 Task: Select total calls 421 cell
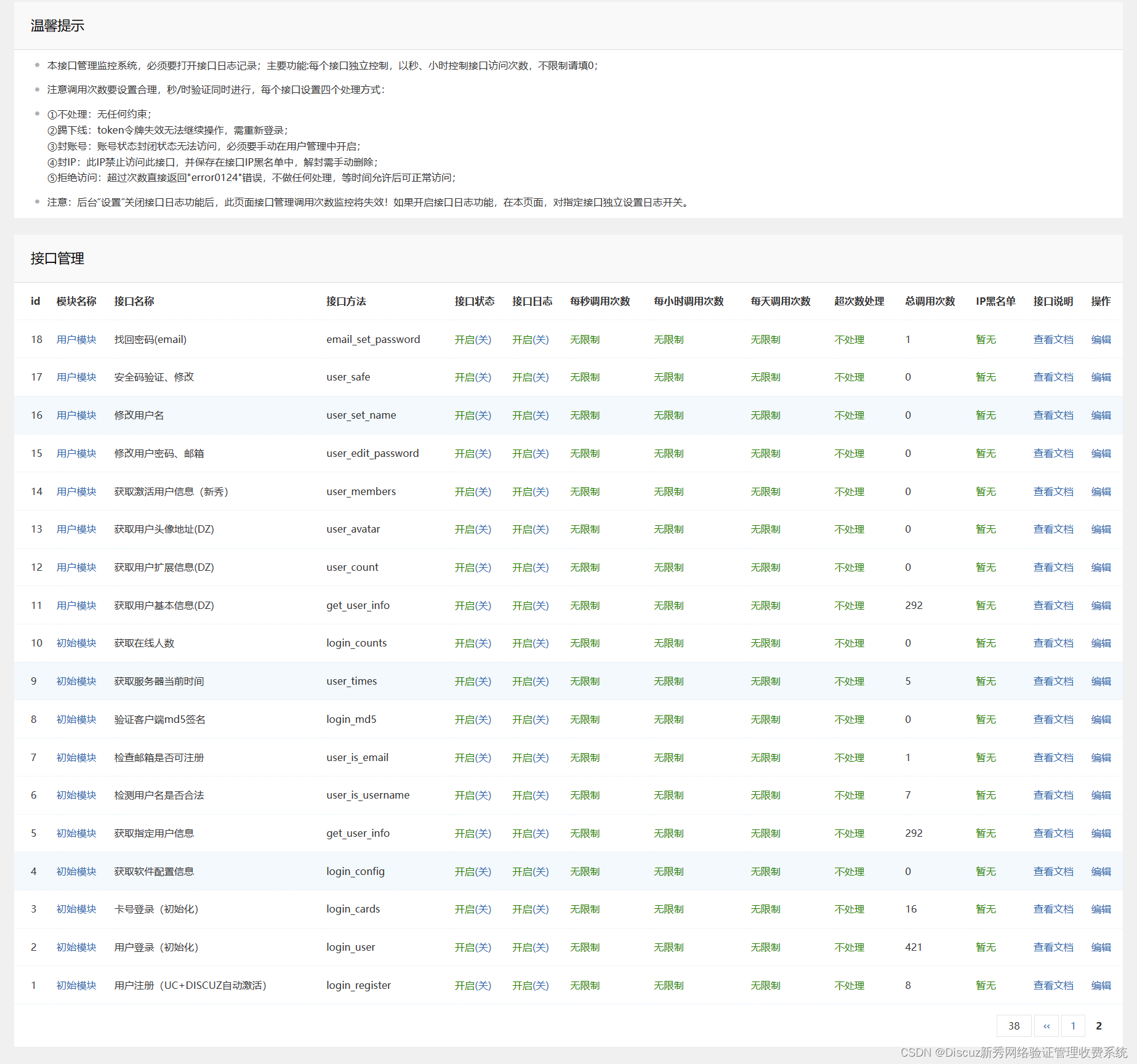[914, 947]
